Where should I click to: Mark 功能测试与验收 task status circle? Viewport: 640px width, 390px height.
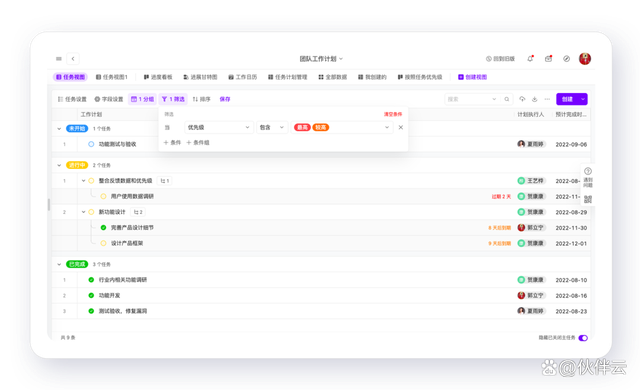[x=91, y=144]
